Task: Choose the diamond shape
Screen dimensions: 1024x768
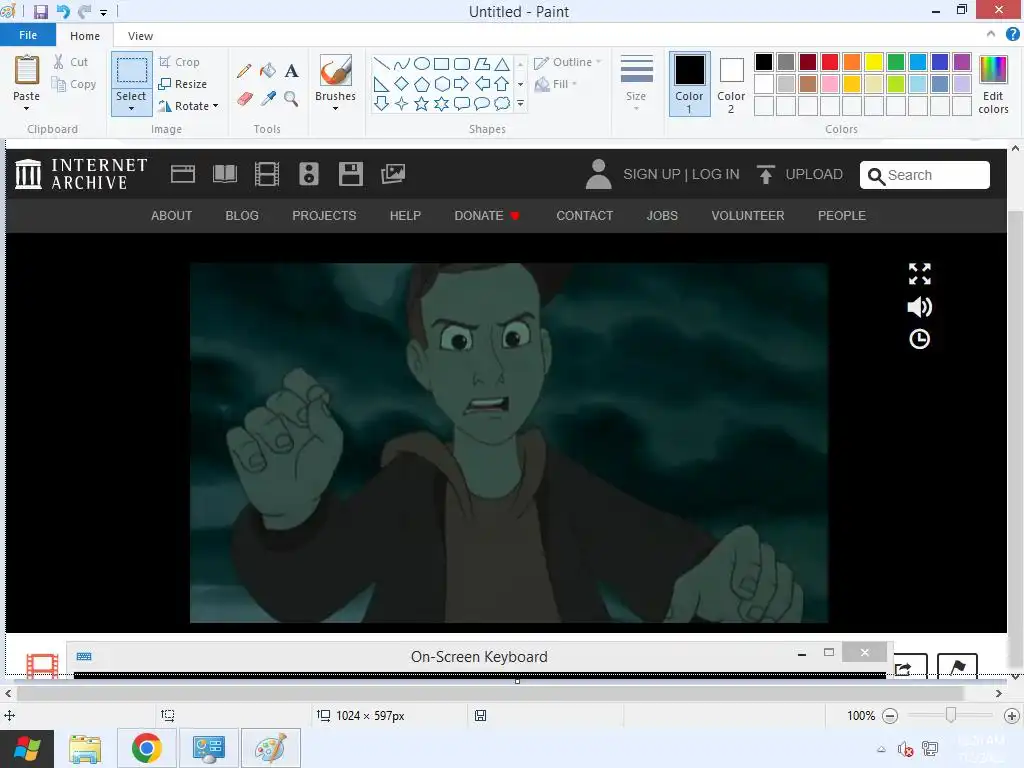Action: 402,84
